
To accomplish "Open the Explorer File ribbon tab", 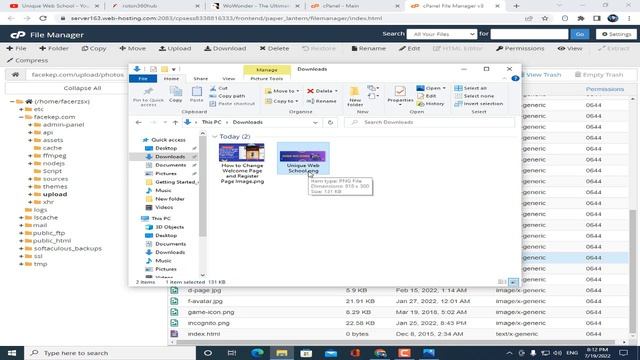I will click(143, 78).
